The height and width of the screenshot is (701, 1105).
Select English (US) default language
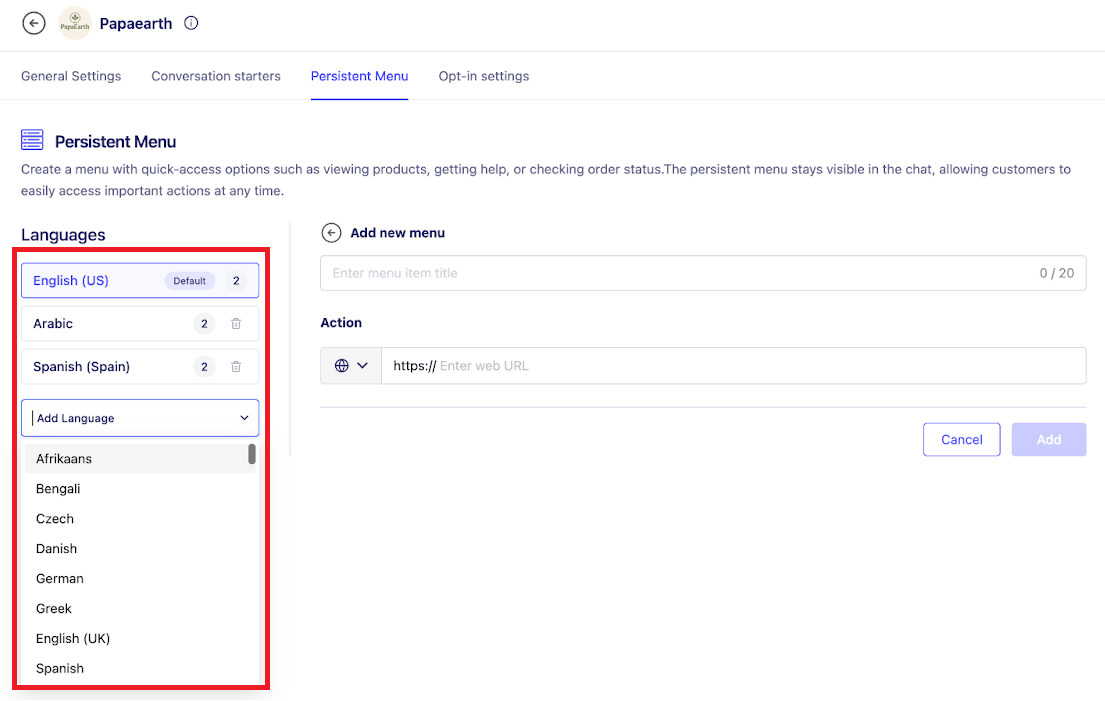(x=140, y=280)
